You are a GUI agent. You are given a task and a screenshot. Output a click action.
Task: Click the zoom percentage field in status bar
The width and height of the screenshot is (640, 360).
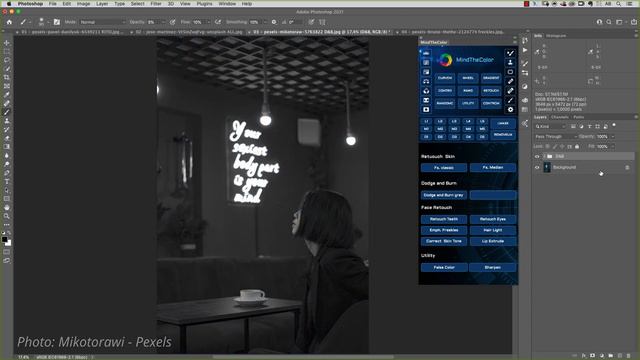[x=24, y=357]
